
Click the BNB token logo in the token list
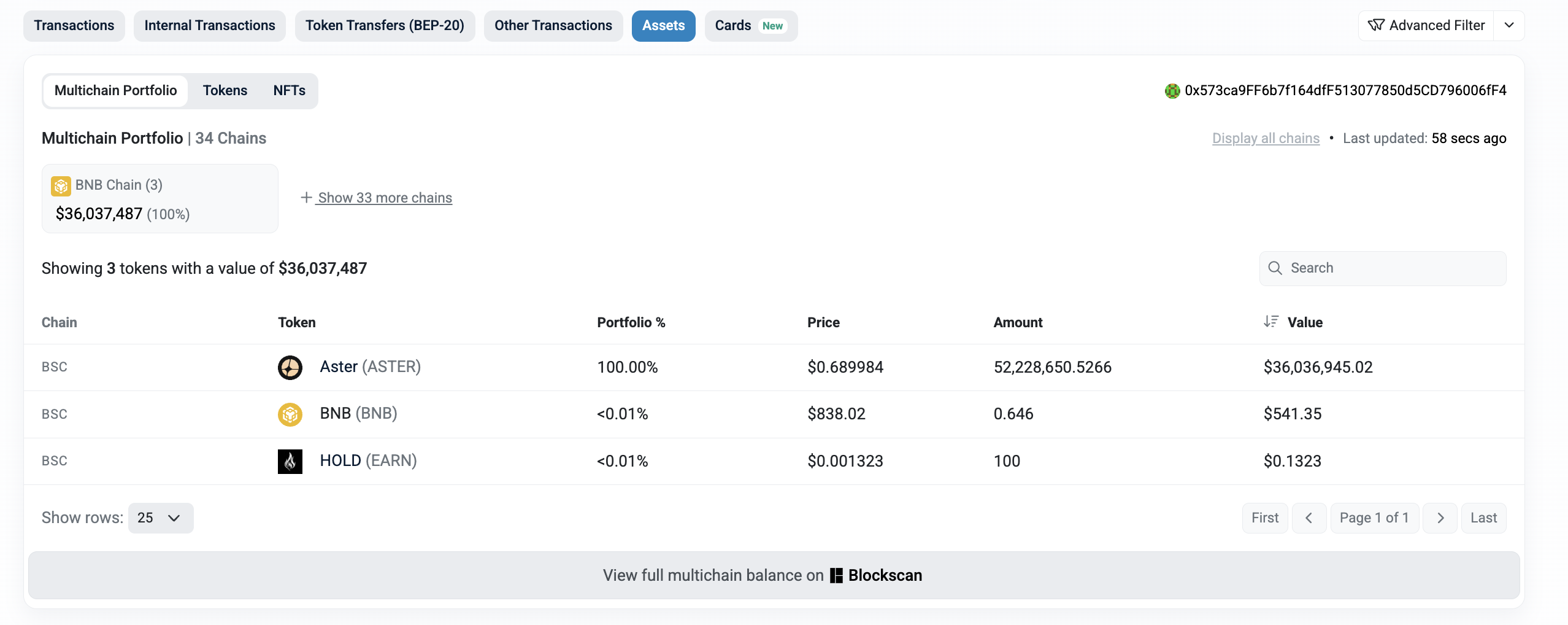[x=290, y=414]
